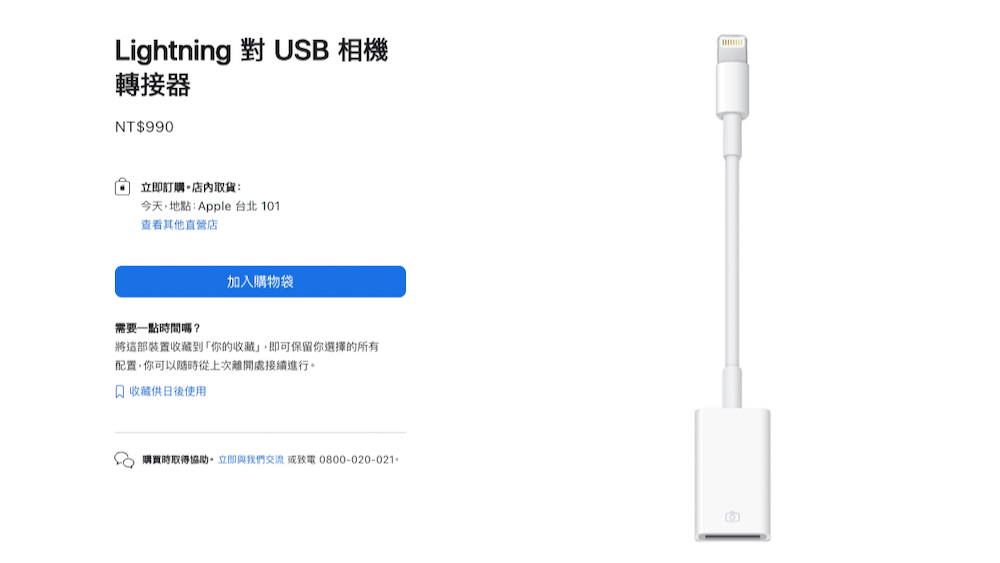Click the phone number 0800-020-021
1000x563 pixels.
click(357, 460)
